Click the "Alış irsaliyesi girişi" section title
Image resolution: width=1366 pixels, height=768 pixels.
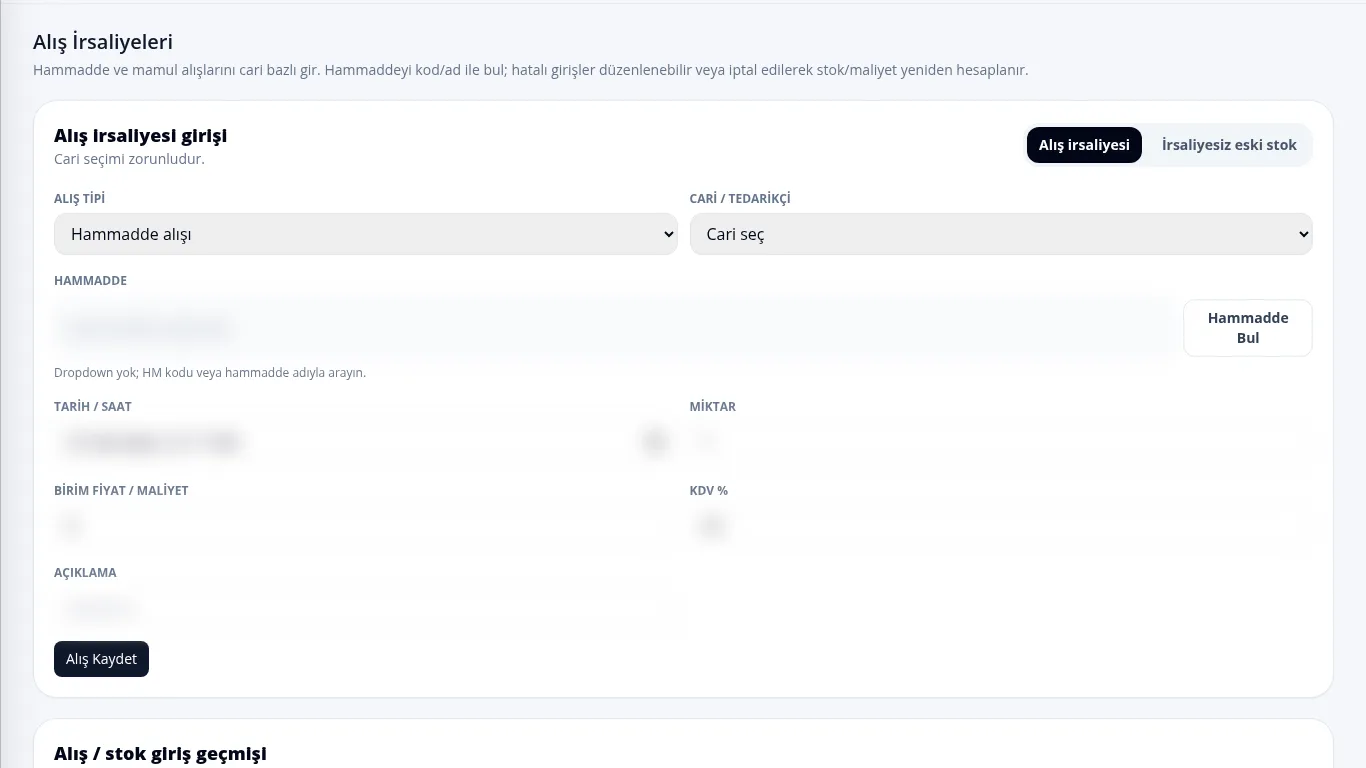[x=141, y=135]
